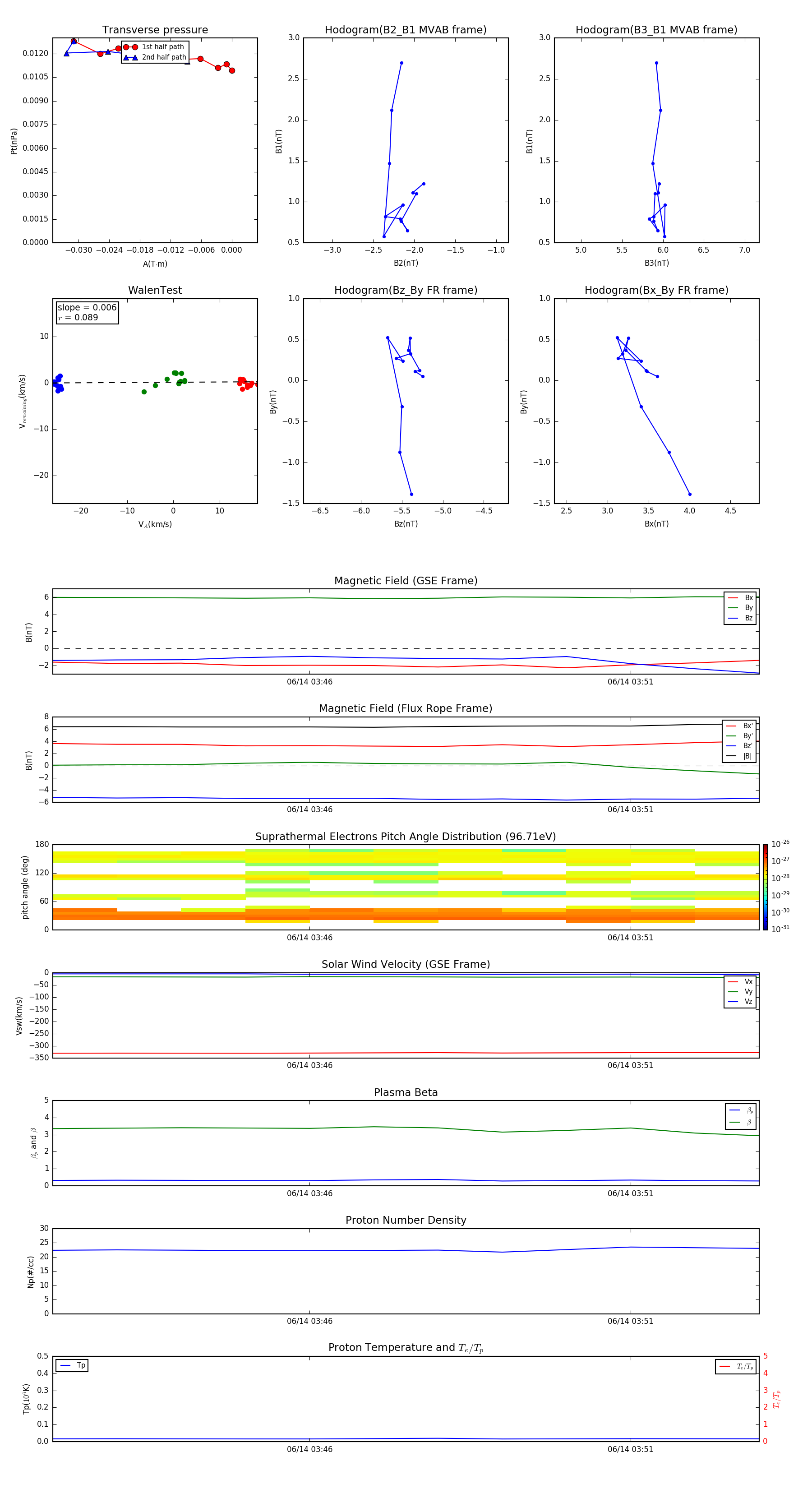Click '06/14 03:46' tick under GSE magnetic field plot
Screen dimensions: 812x1489
pos(310,682)
